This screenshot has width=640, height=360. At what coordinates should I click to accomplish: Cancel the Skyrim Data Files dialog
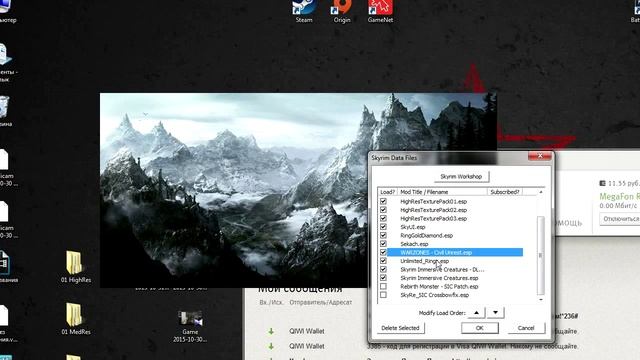click(526, 328)
